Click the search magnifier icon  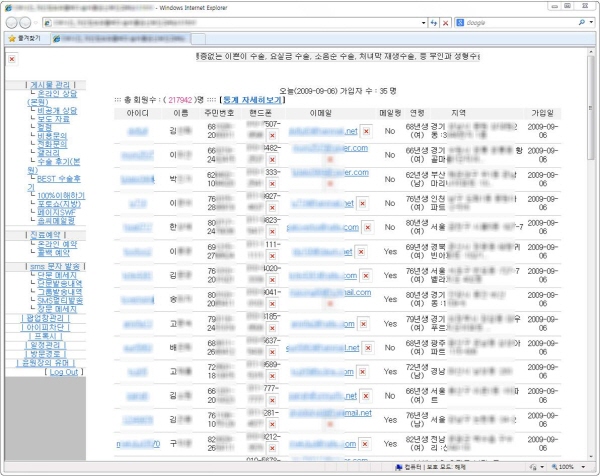pos(581,21)
